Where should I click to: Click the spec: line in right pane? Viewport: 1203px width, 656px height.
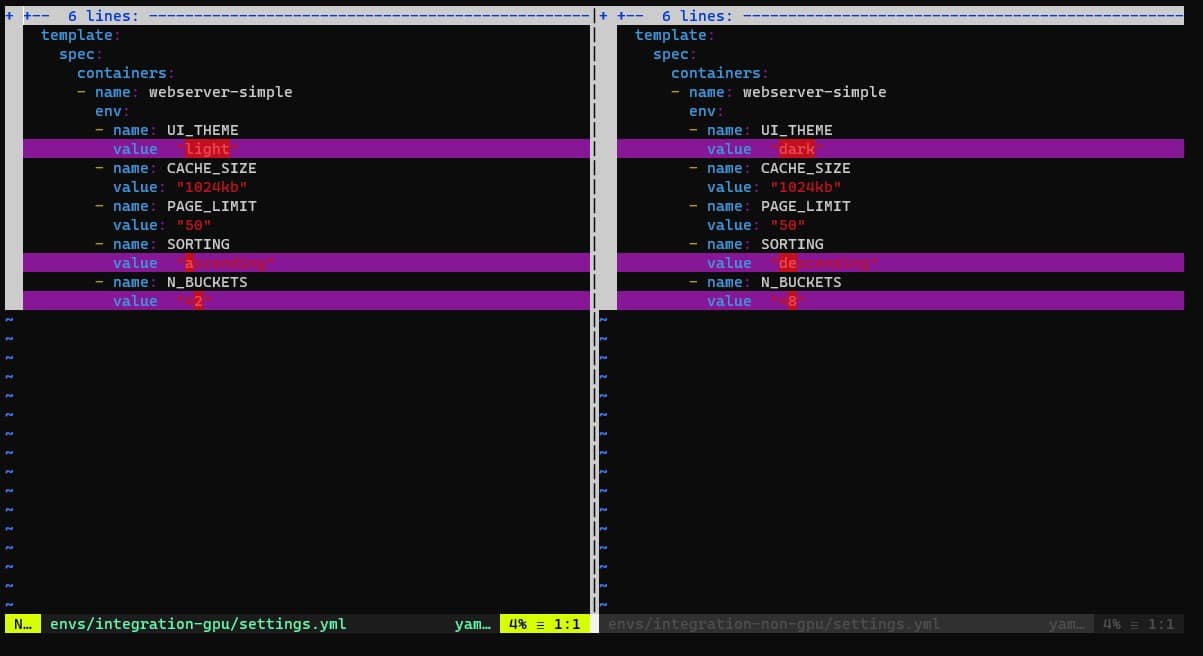[x=675, y=54]
